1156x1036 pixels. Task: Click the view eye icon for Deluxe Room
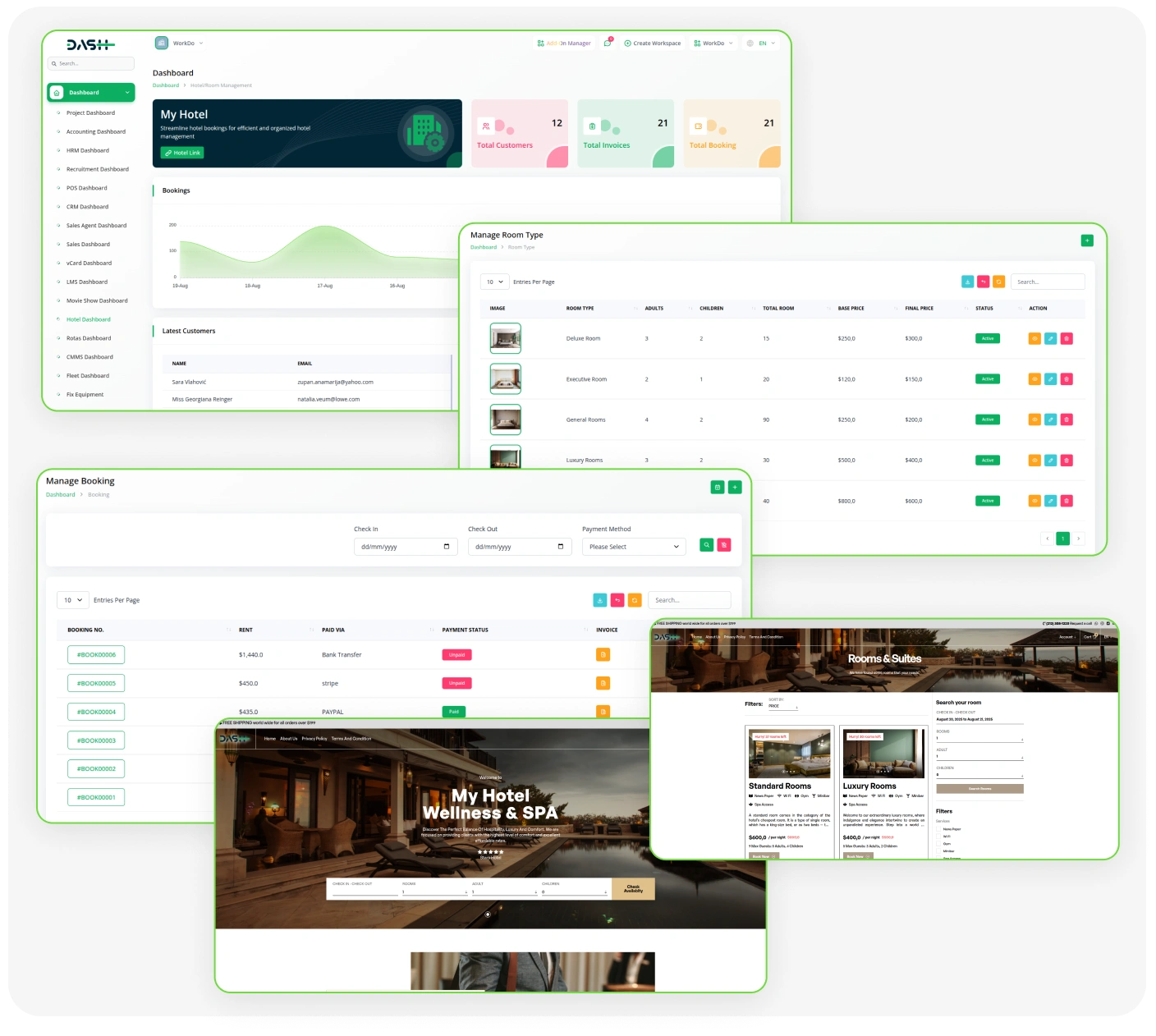pos(1034,338)
